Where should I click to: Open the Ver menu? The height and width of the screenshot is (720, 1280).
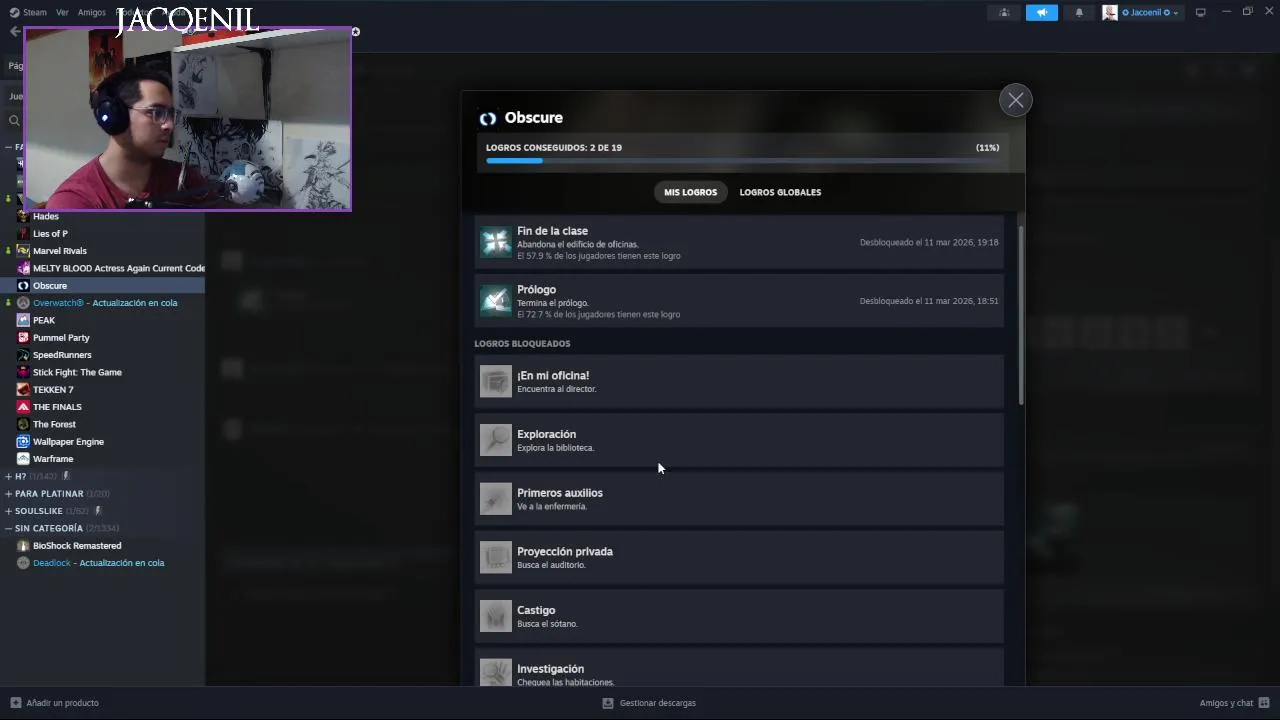click(x=62, y=12)
